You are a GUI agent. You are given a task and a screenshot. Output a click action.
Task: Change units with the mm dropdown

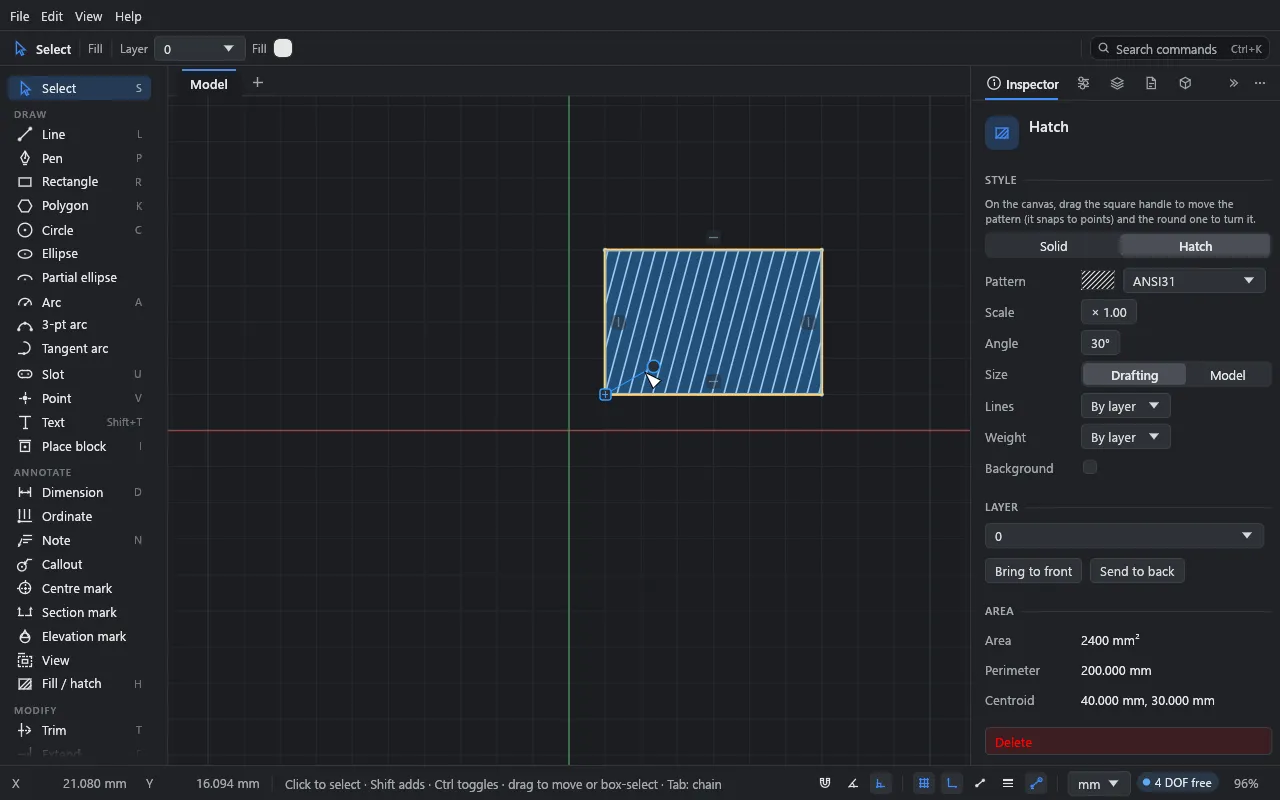1098,784
